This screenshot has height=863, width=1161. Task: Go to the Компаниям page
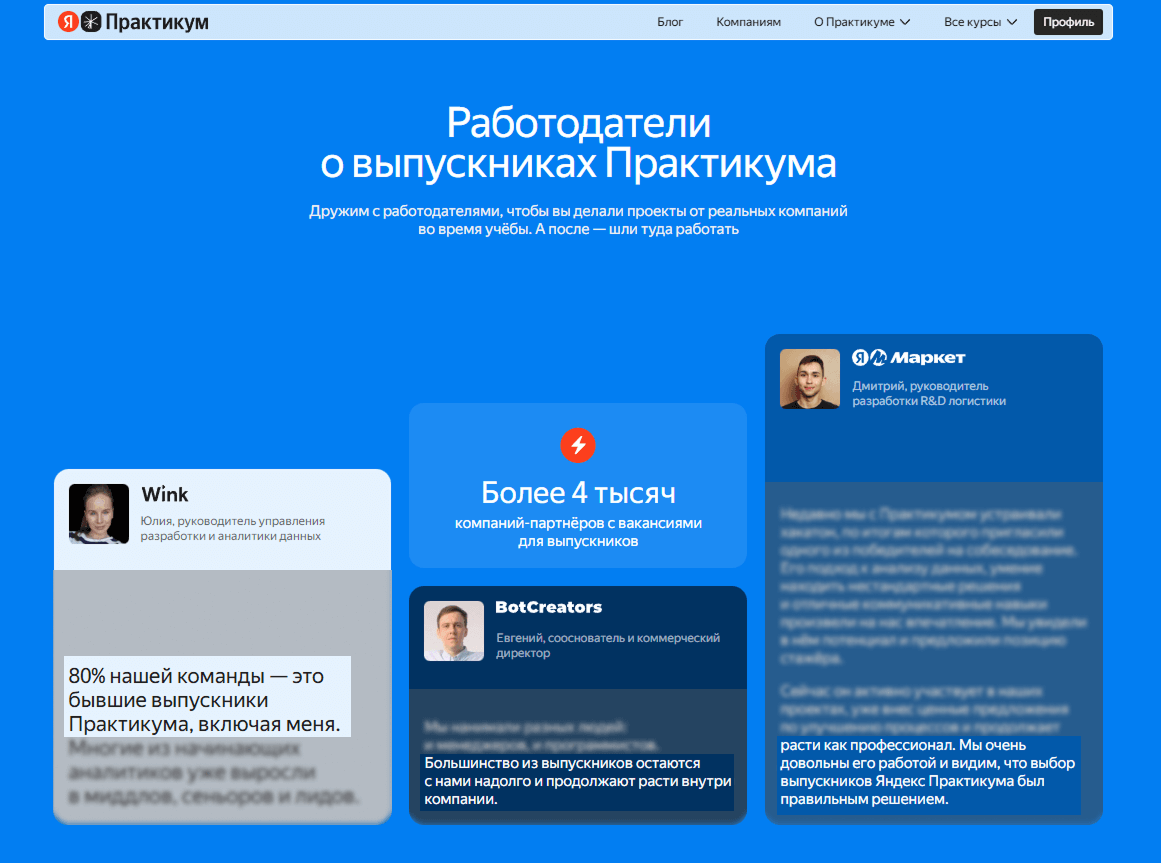tap(748, 22)
